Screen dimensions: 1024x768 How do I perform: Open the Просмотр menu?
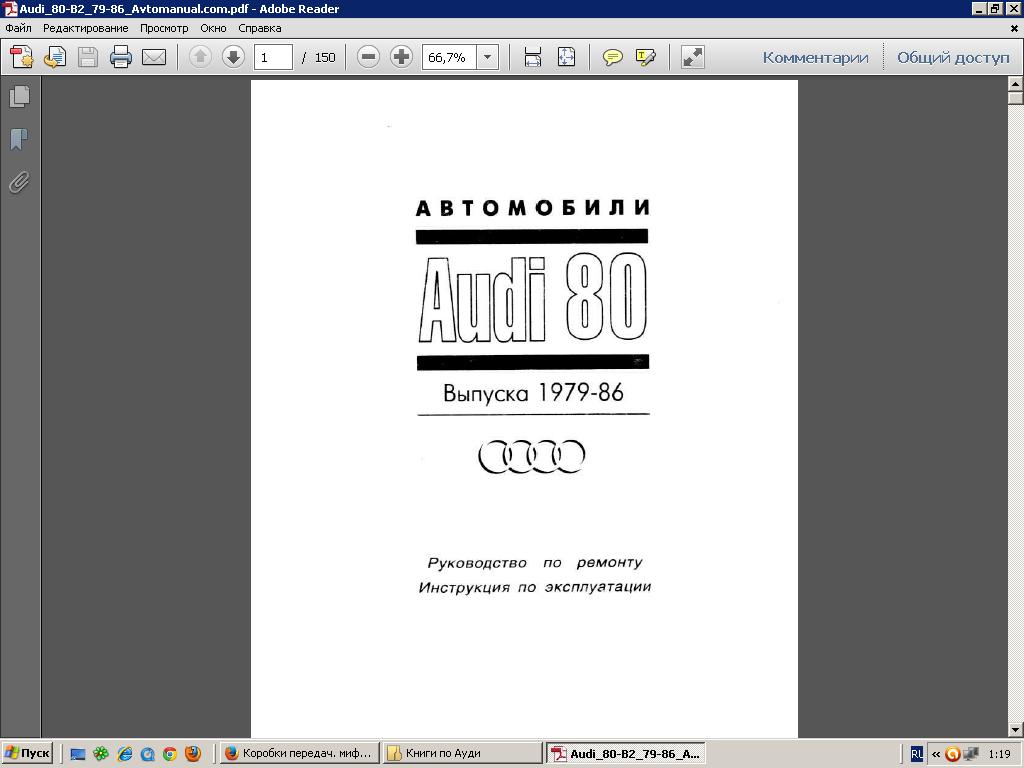(164, 28)
